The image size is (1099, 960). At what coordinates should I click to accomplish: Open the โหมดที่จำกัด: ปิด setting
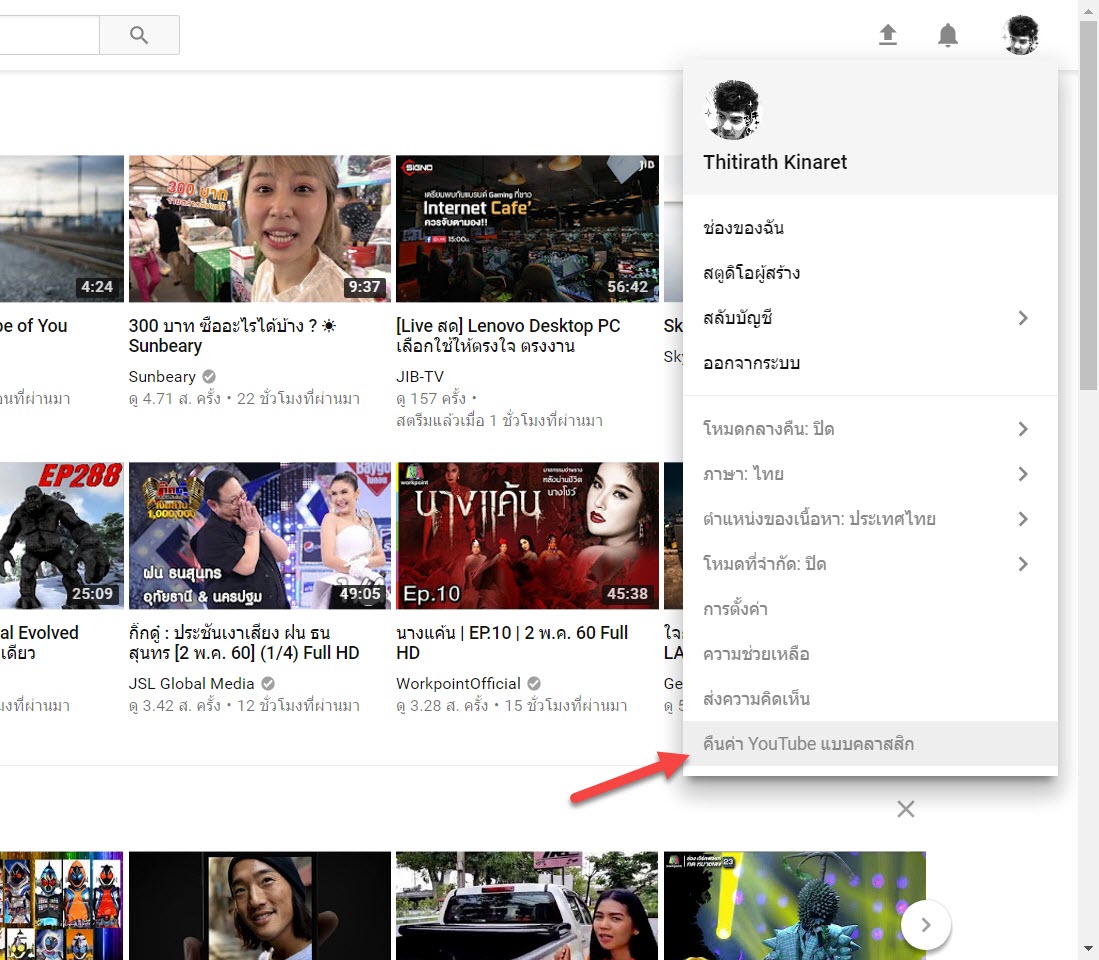pyautogui.click(x=868, y=564)
